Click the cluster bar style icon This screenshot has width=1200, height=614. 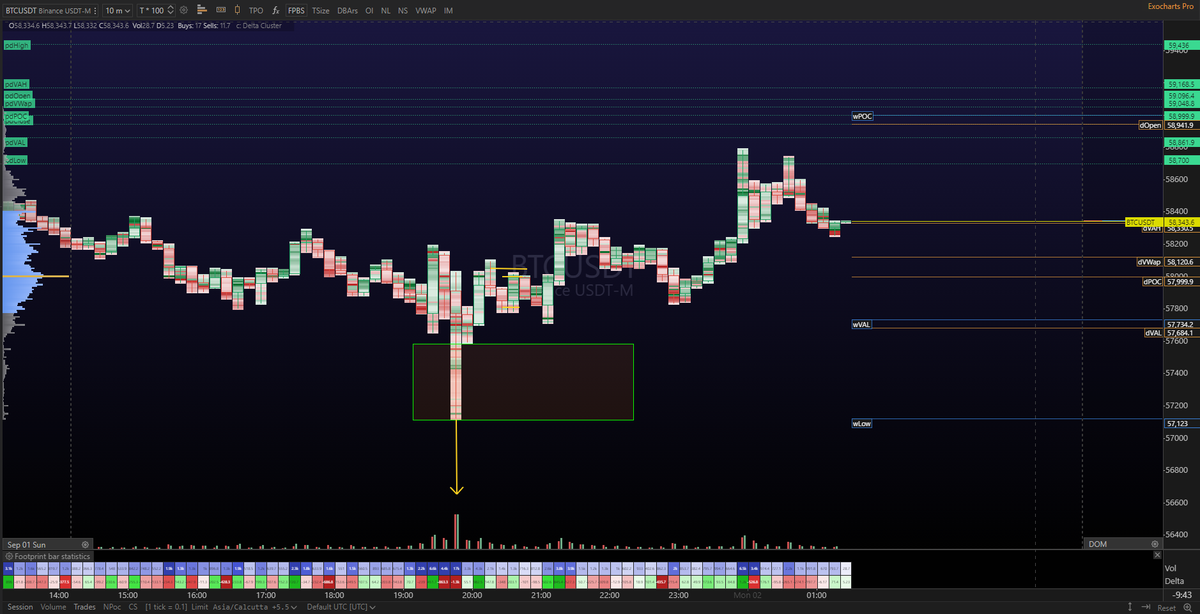[220, 10]
